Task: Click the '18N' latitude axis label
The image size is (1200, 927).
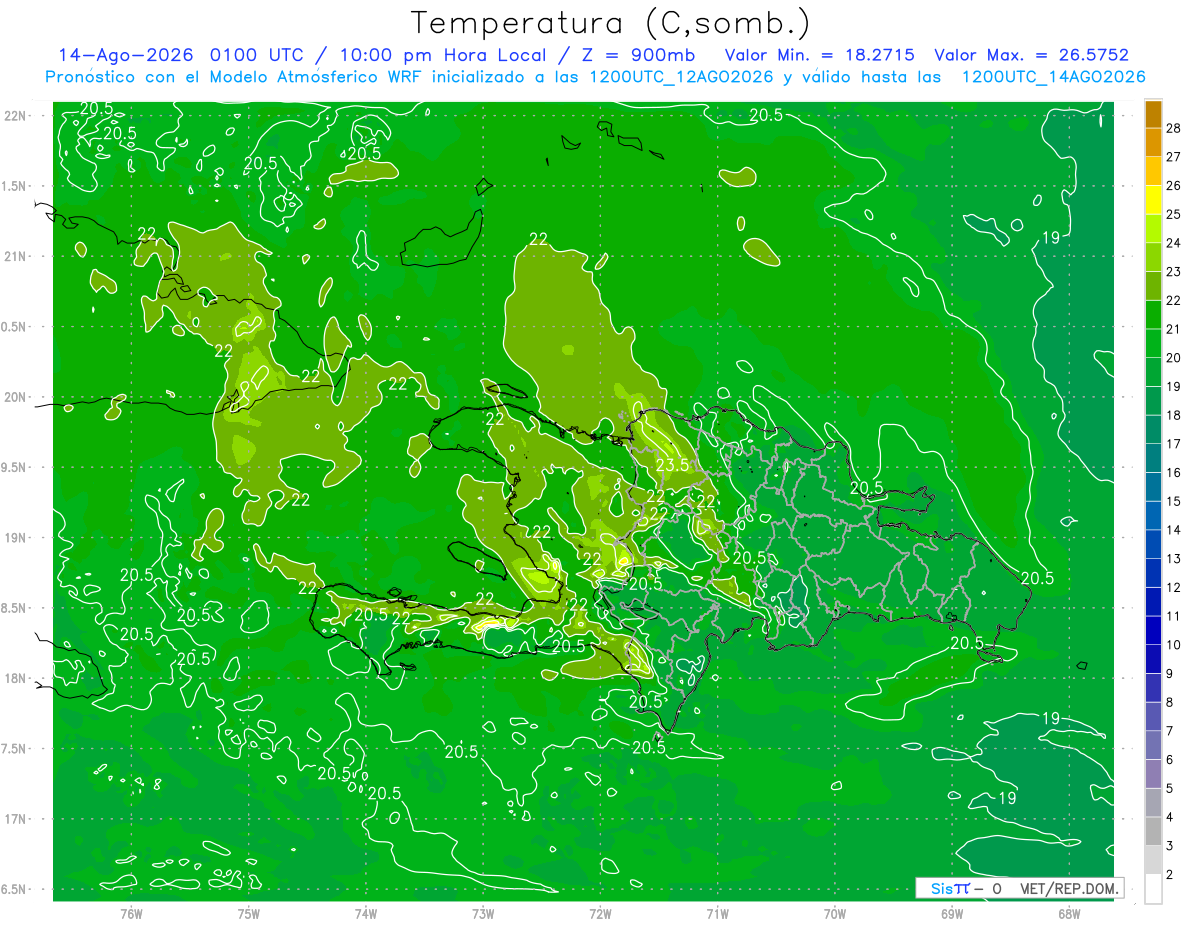Action: [16, 679]
